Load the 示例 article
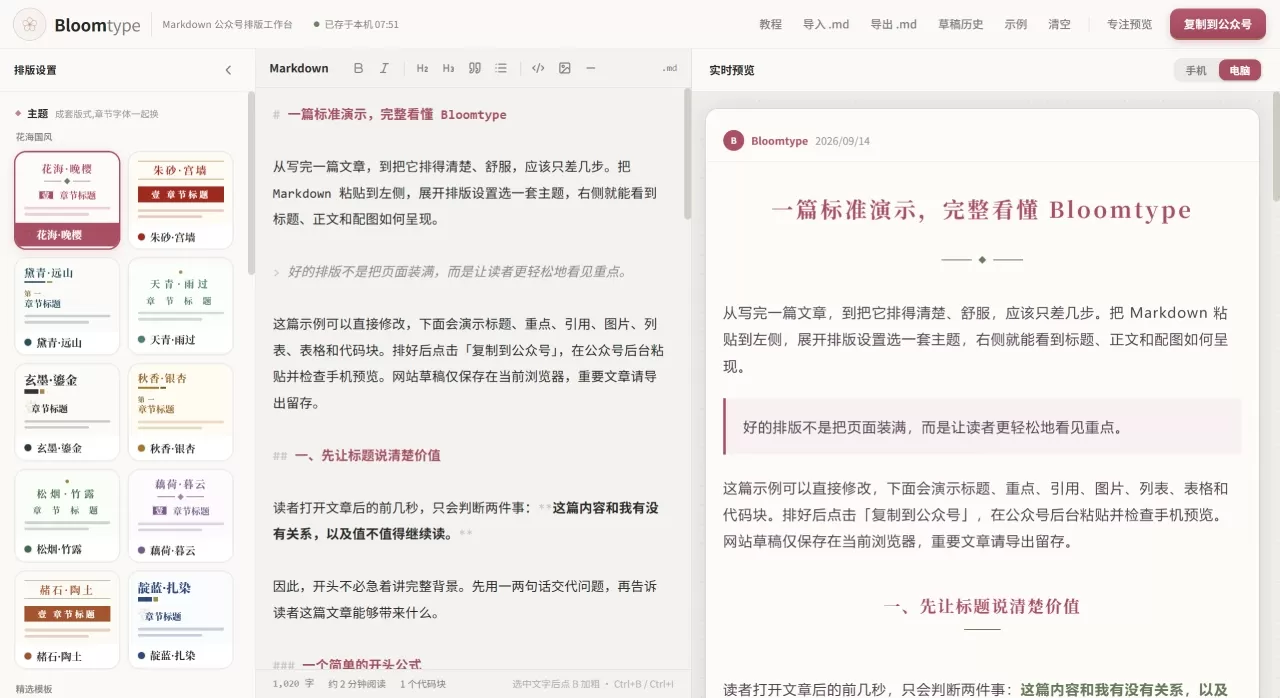This screenshot has height=698, width=1280. point(1016,24)
